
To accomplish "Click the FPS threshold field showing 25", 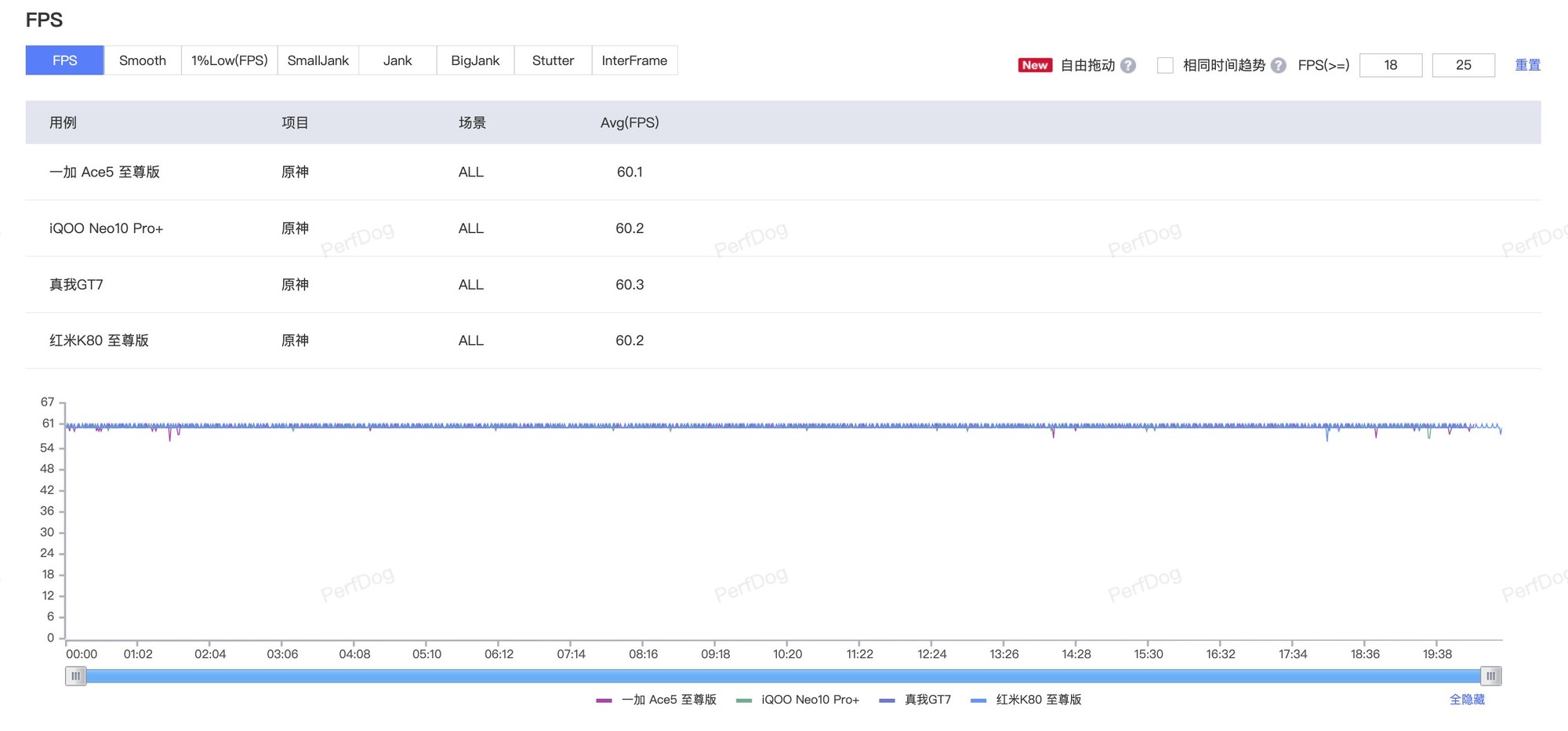I will coord(1463,65).
